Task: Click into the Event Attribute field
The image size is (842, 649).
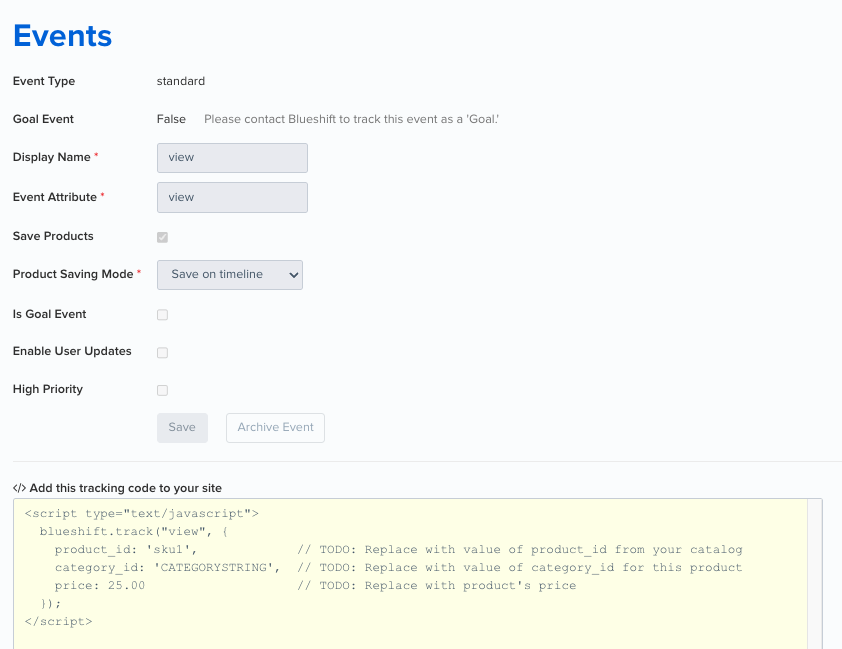Action: coord(232,197)
